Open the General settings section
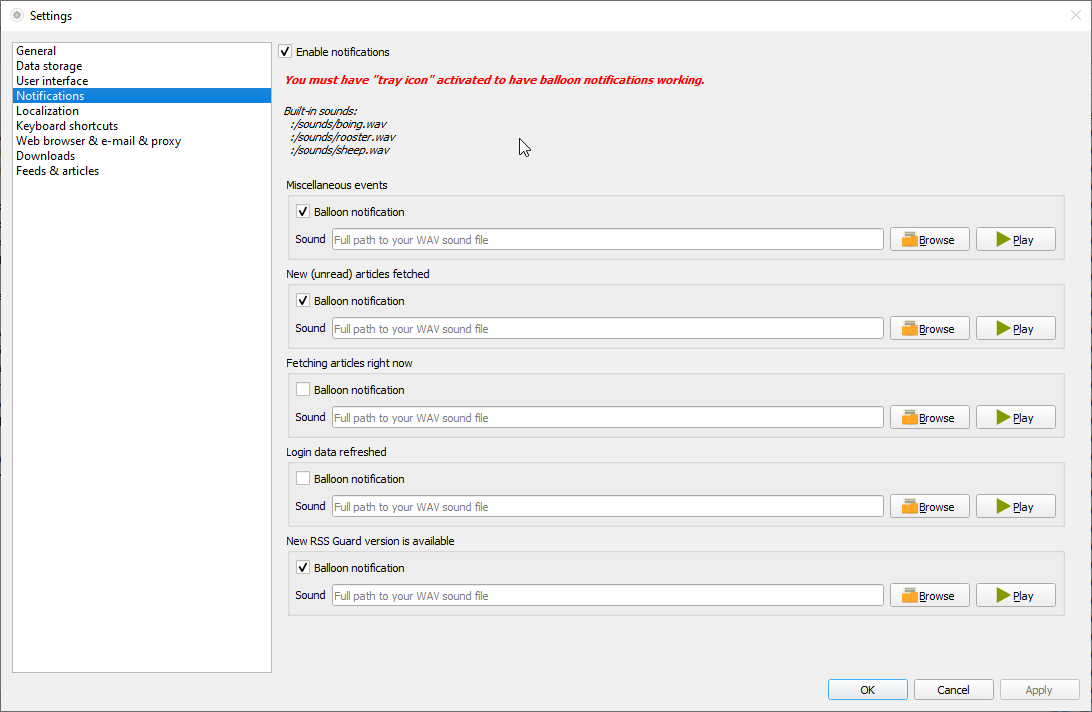The height and width of the screenshot is (712, 1092). pos(36,51)
